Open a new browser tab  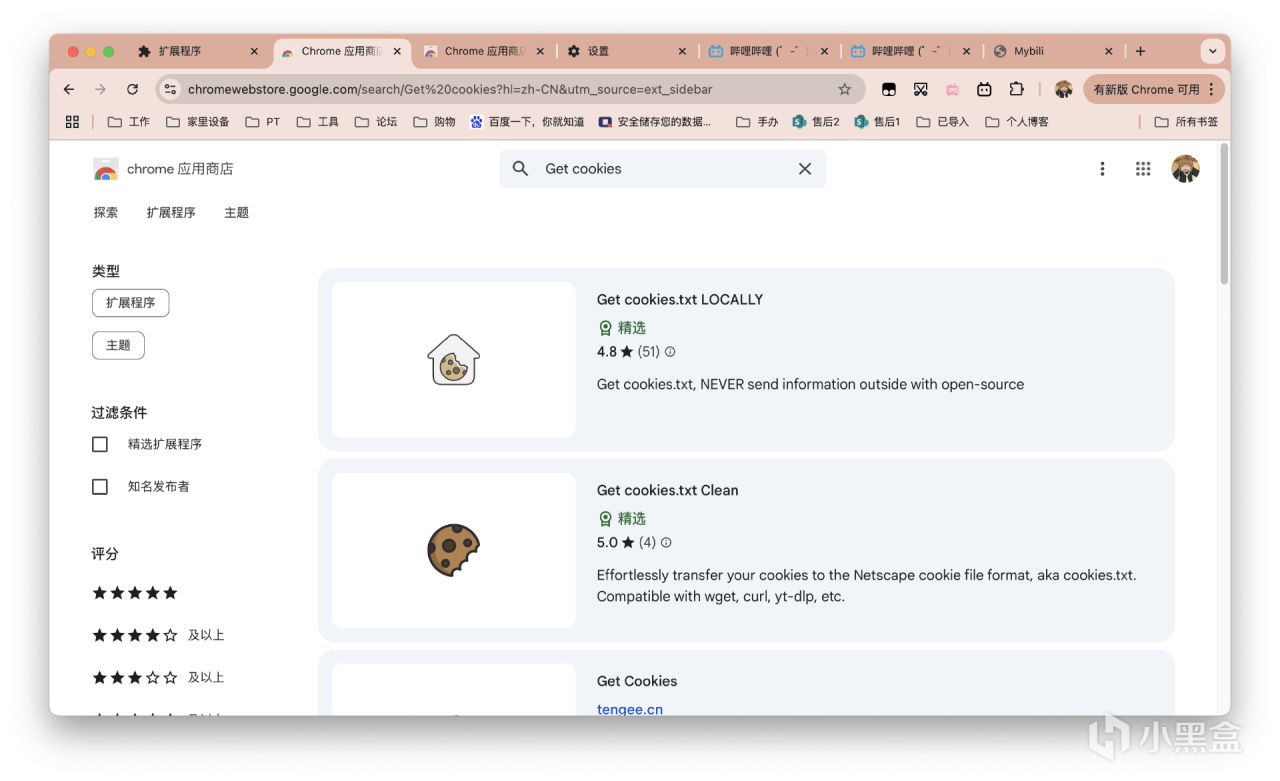1140,51
